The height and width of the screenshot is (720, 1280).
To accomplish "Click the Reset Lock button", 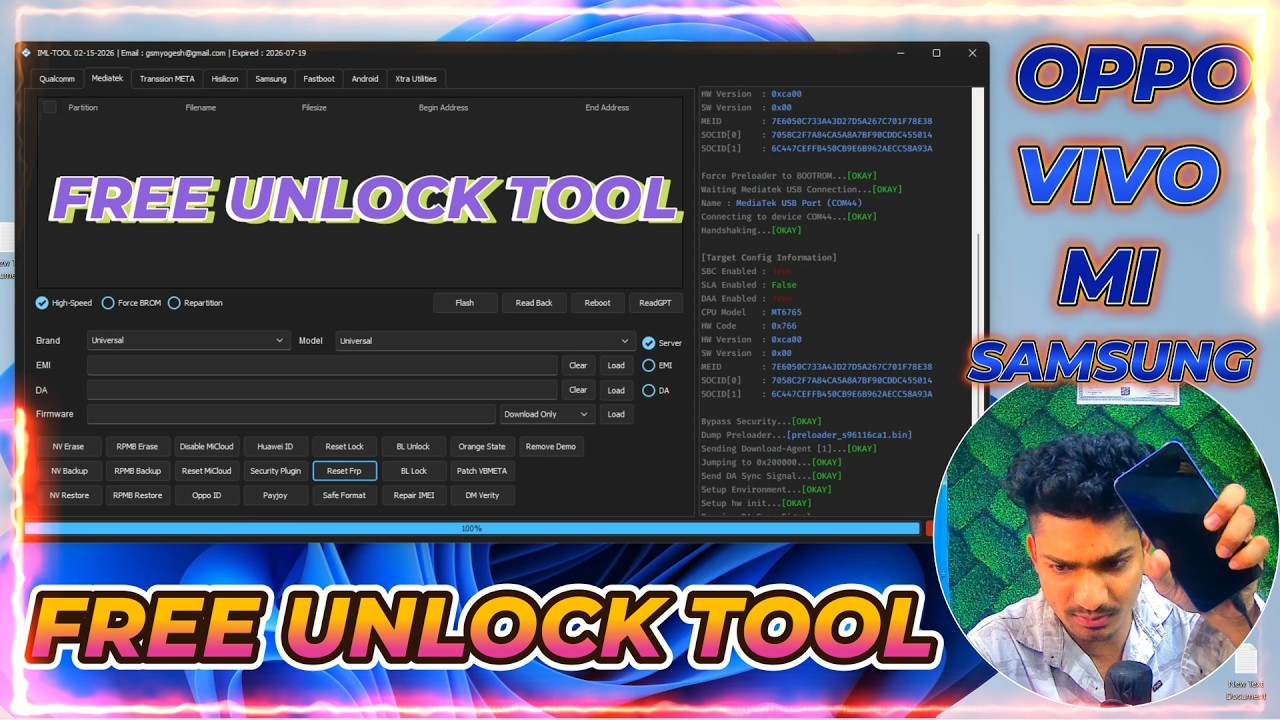I will [x=344, y=447].
